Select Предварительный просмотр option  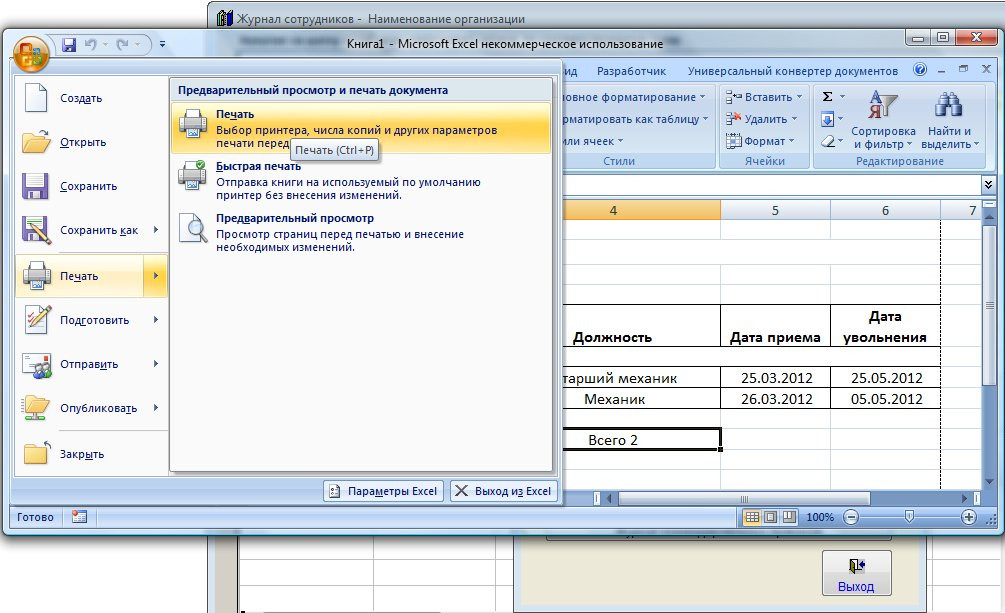coord(361,232)
